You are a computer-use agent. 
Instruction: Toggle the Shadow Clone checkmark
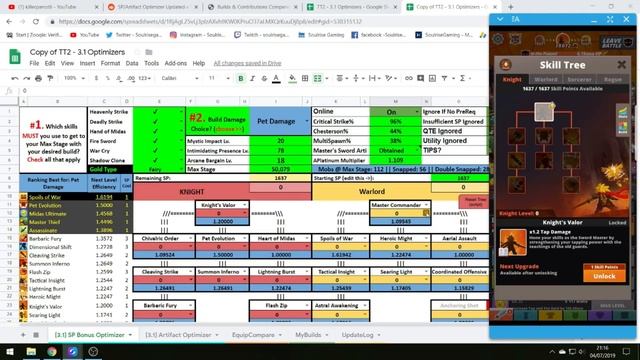tap(155, 160)
